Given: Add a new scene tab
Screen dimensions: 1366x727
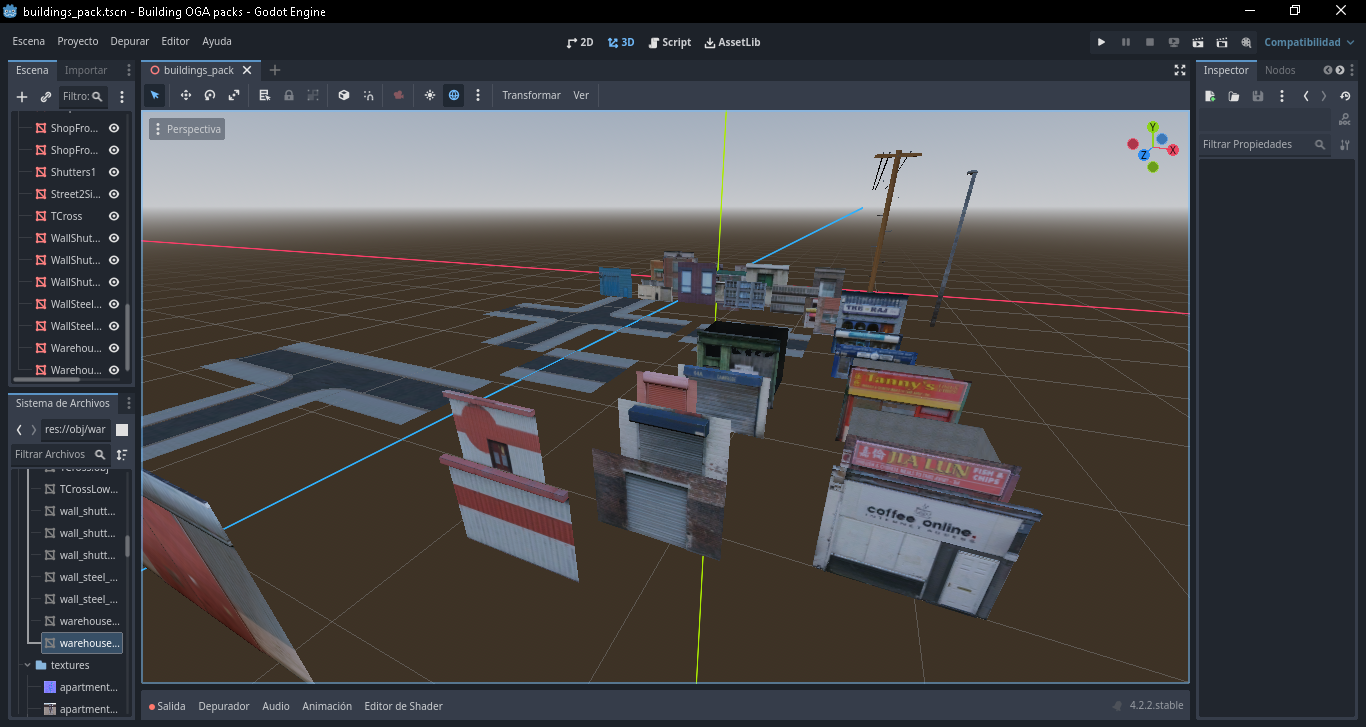Looking at the screenshot, I should click(275, 70).
